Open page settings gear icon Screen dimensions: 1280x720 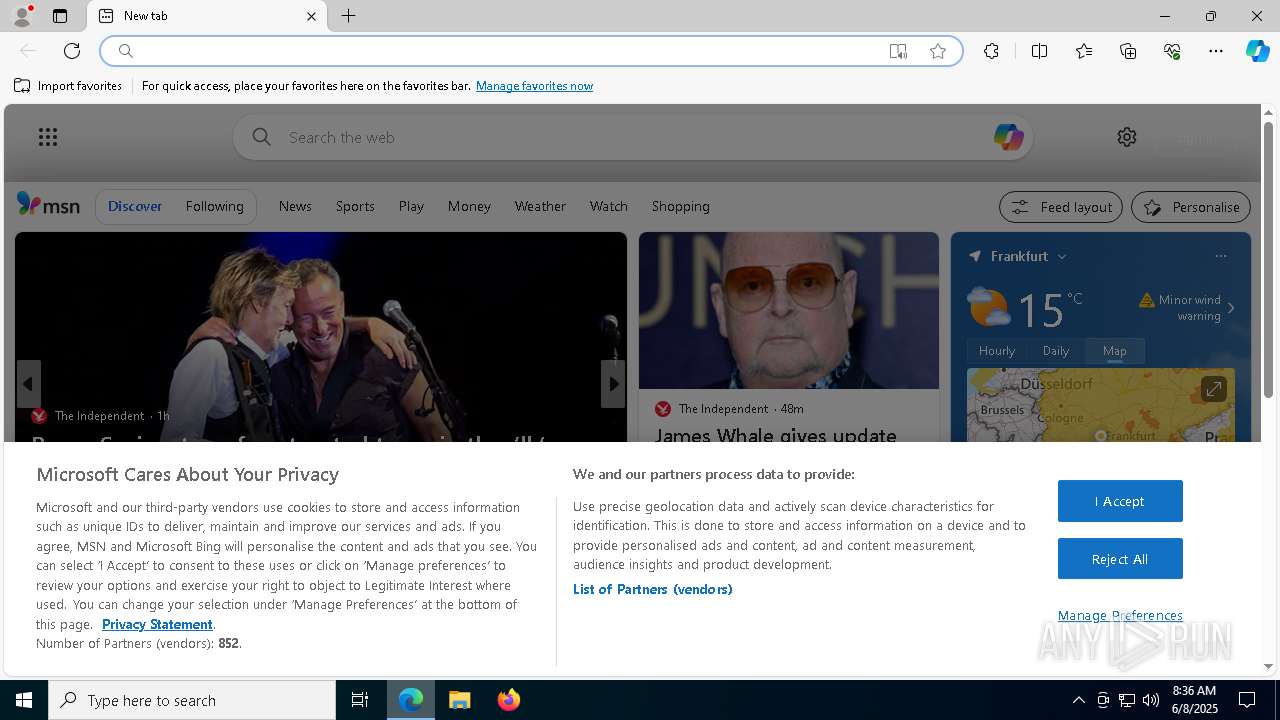(1127, 137)
